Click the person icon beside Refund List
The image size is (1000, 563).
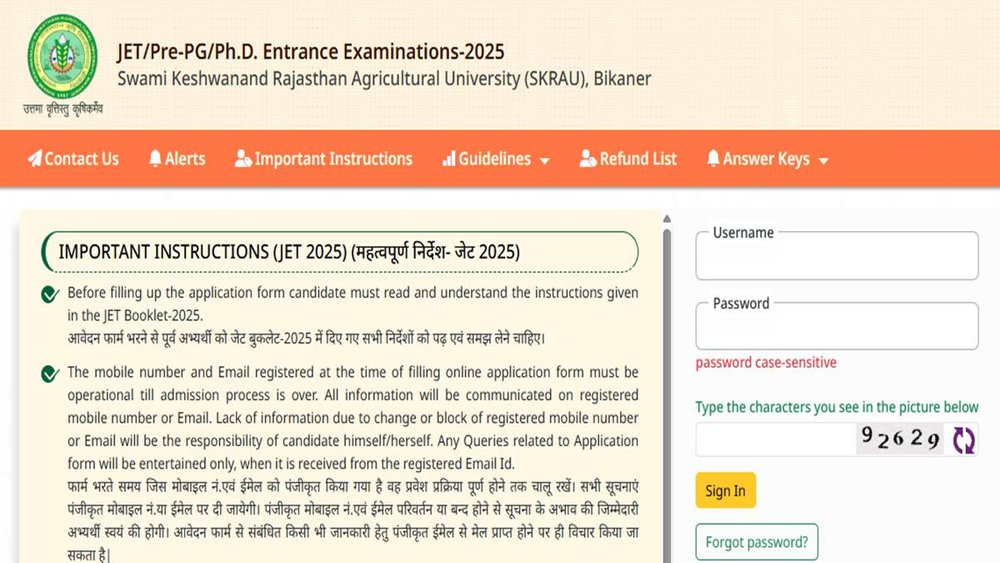588,158
